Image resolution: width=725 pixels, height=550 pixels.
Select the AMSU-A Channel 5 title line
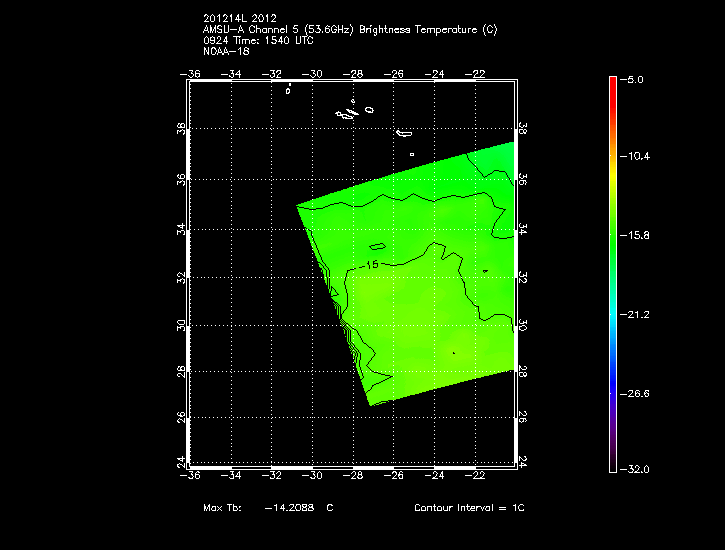point(348,30)
